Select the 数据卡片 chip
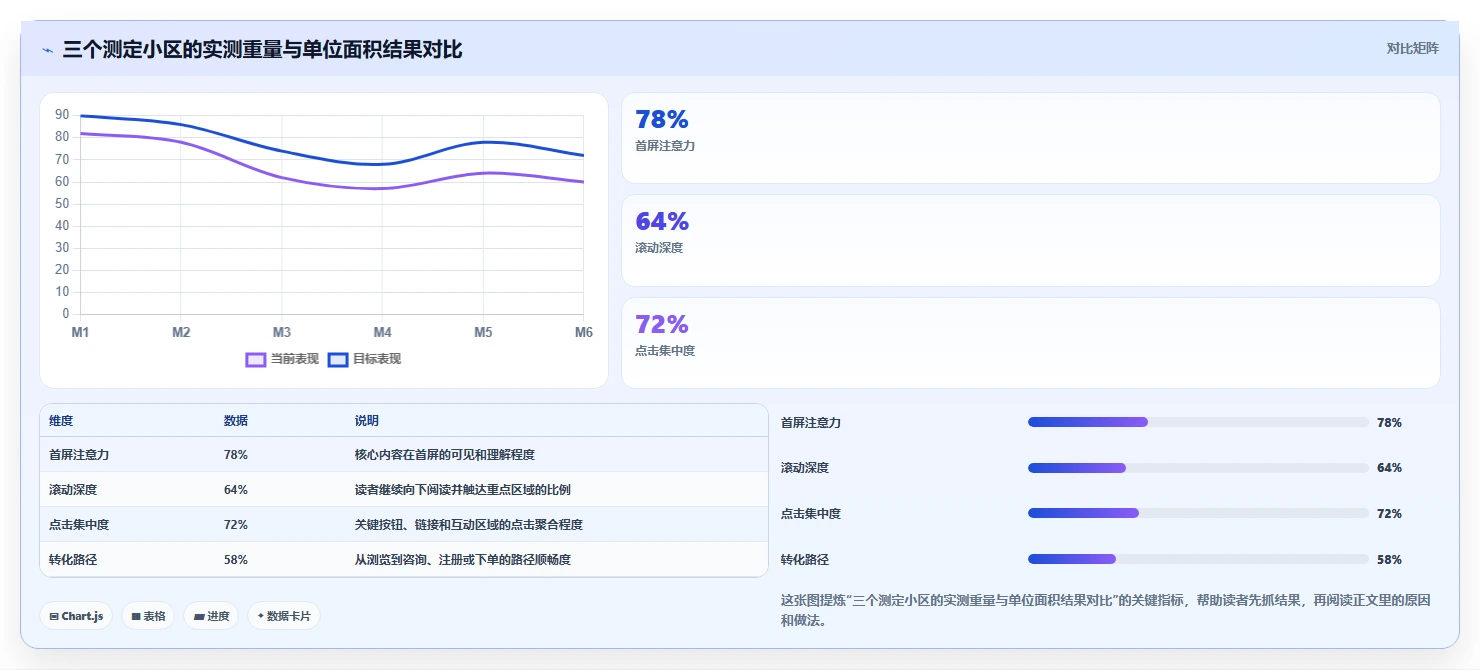Image resolution: width=1480 pixels, height=670 pixels. [284, 616]
